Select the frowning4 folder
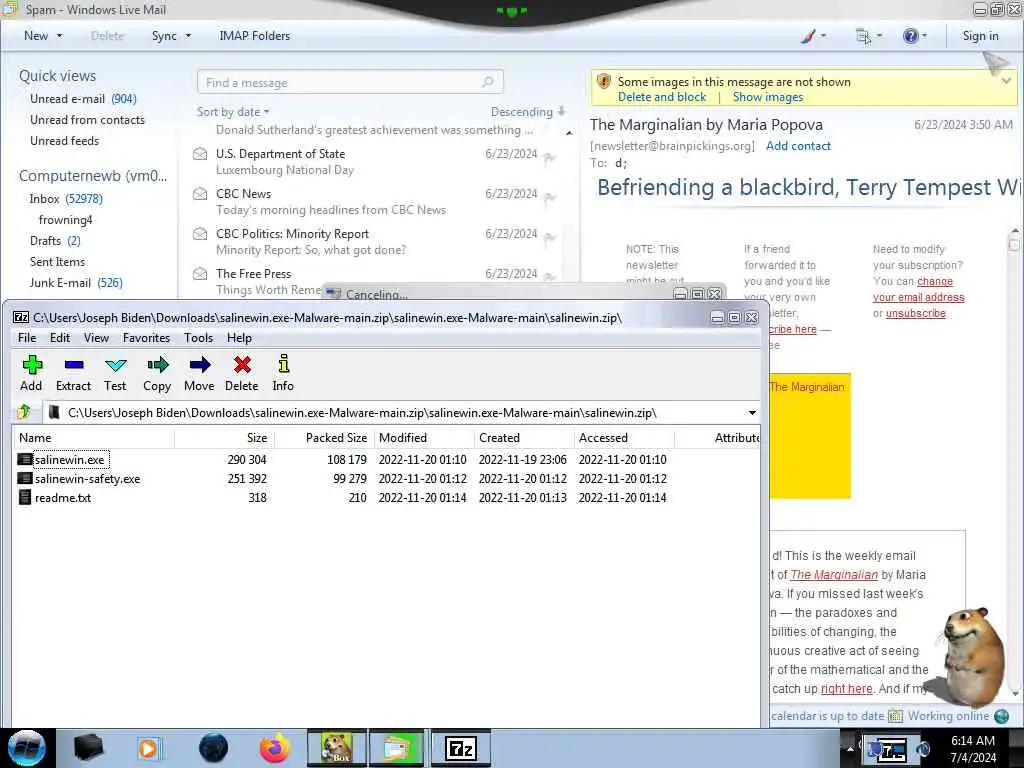1024x768 pixels. [65, 220]
